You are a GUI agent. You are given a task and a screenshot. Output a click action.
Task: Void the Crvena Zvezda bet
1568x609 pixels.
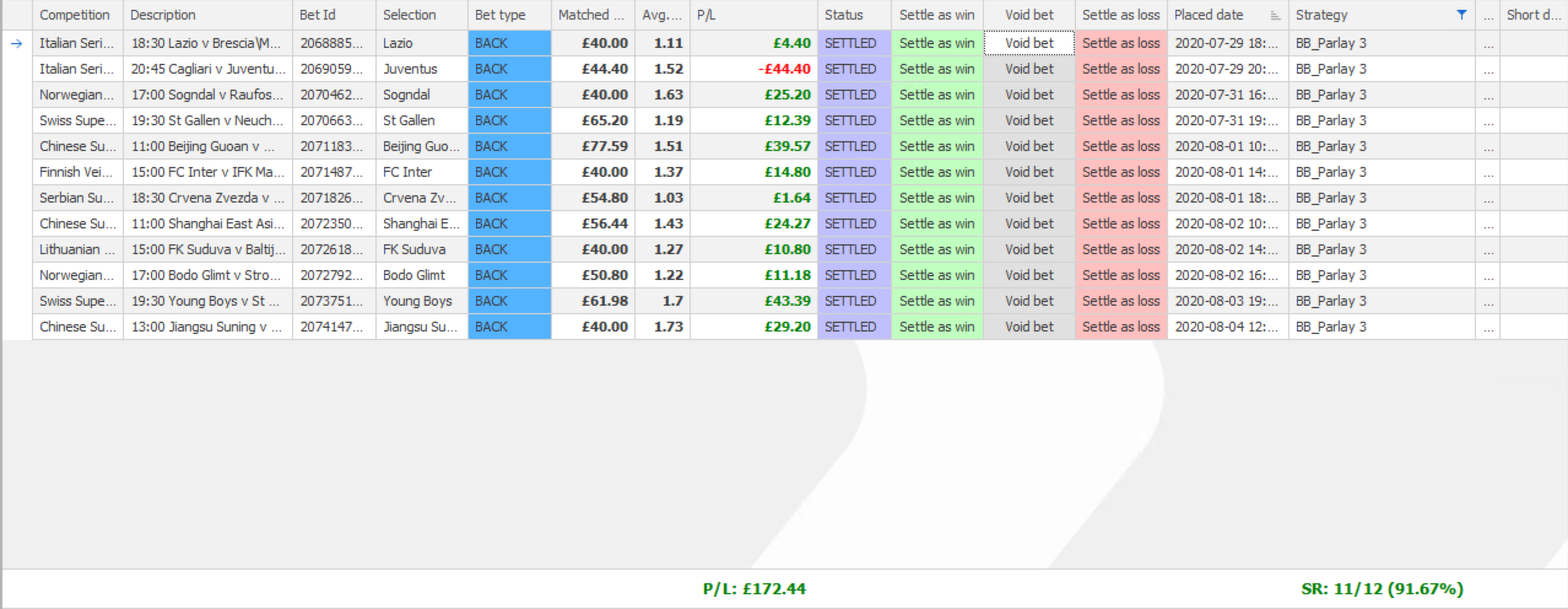1029,198
